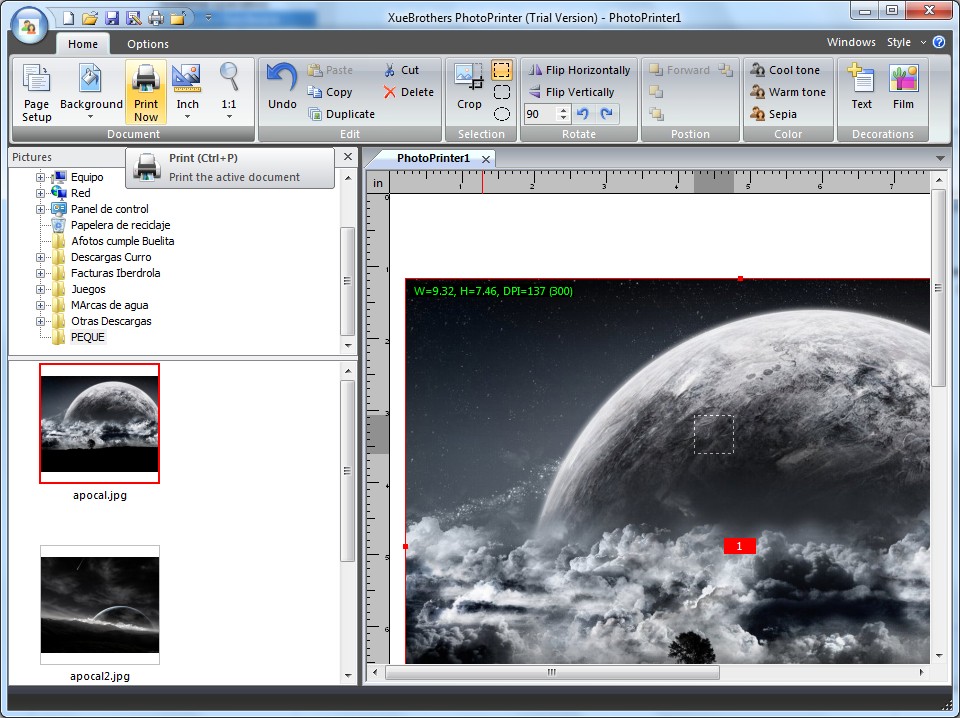The height and width of the screenshot is (718, 960).
Task: Select the elliptical selection shape
Action: click(501, 114)
